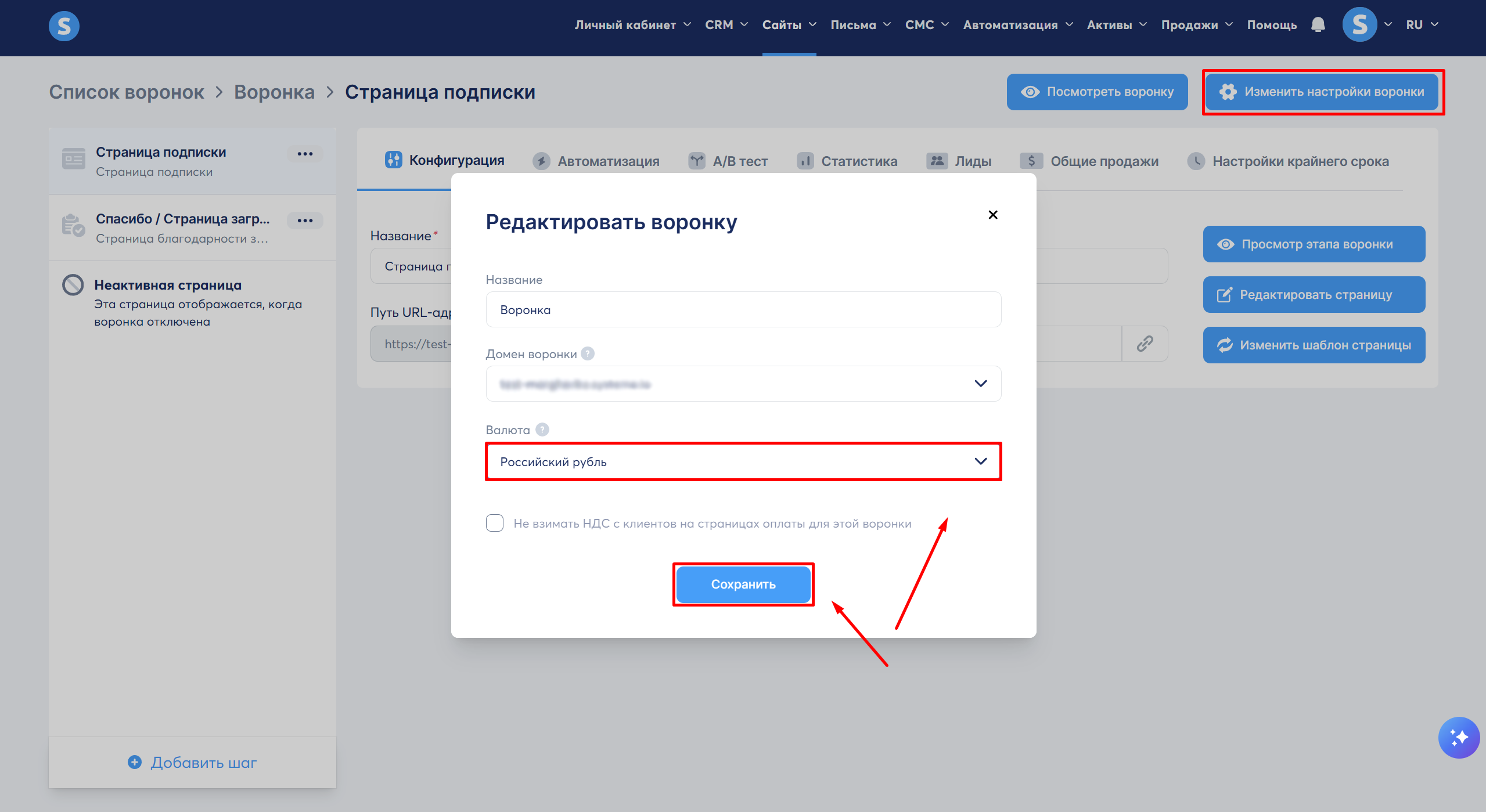
Task: Click the URL path link icon
Action: tap(1145, 344)
